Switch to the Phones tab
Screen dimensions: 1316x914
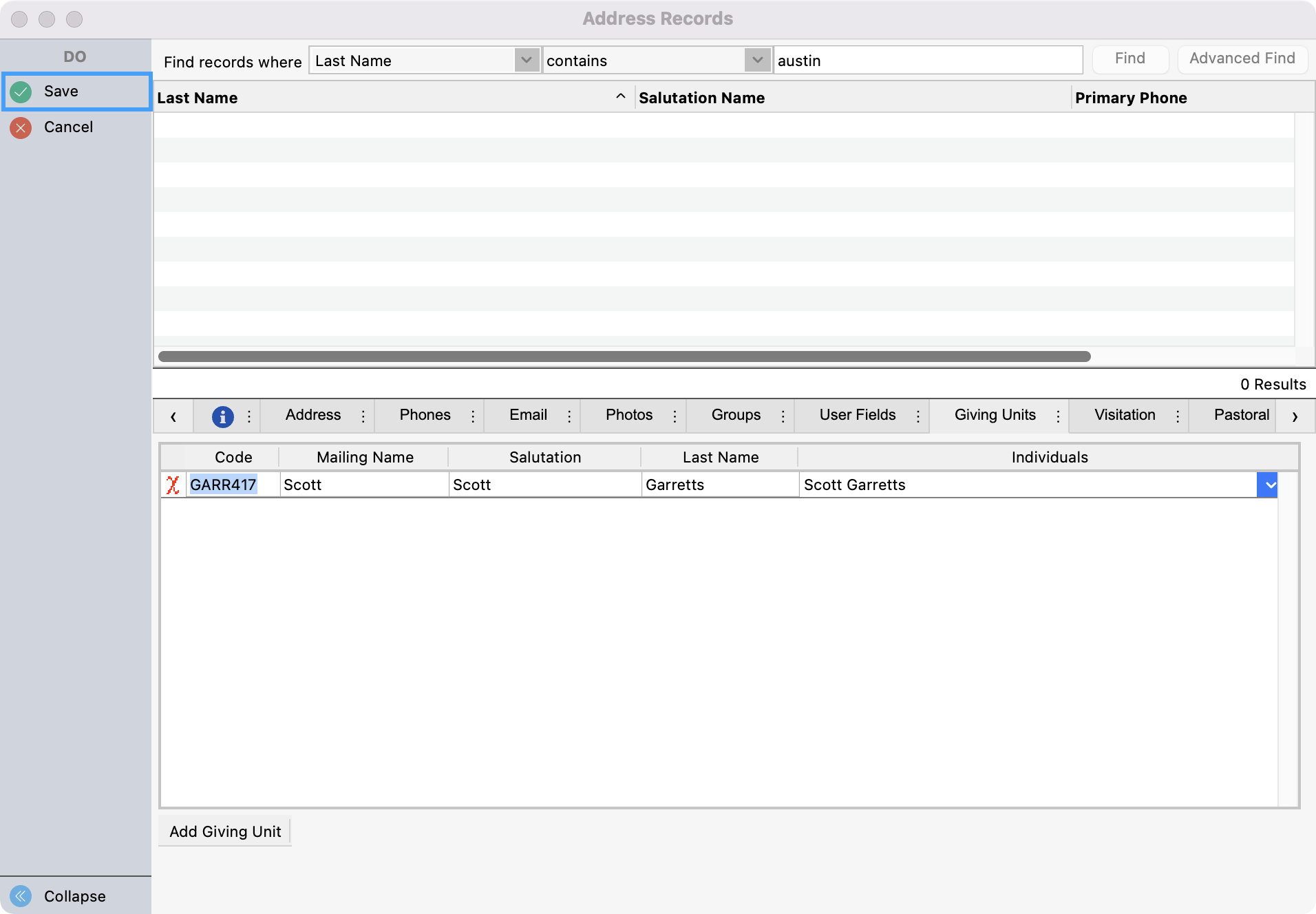click(425, 415)
